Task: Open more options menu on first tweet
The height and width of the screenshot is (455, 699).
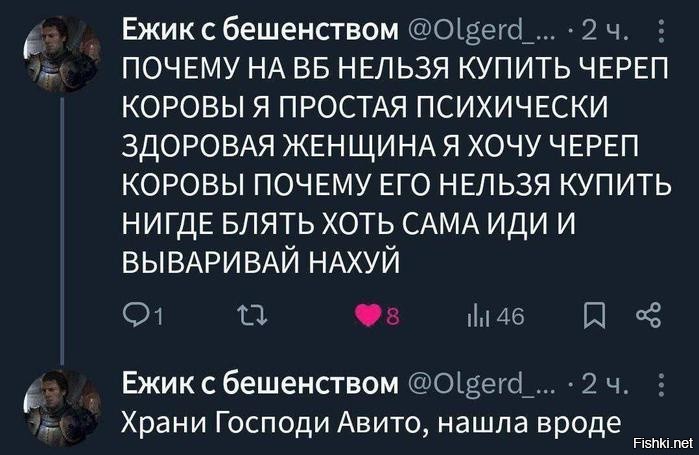Action: 666,36
